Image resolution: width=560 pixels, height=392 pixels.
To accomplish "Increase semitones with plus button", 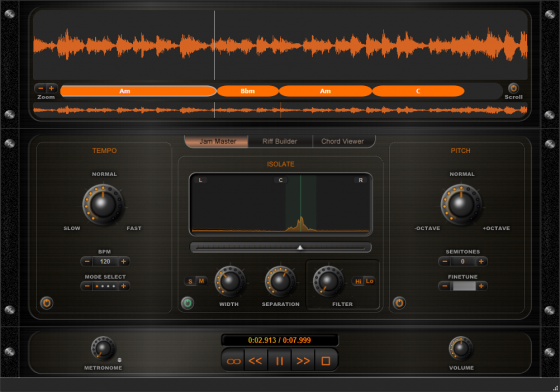I will (x=481, y=262).
